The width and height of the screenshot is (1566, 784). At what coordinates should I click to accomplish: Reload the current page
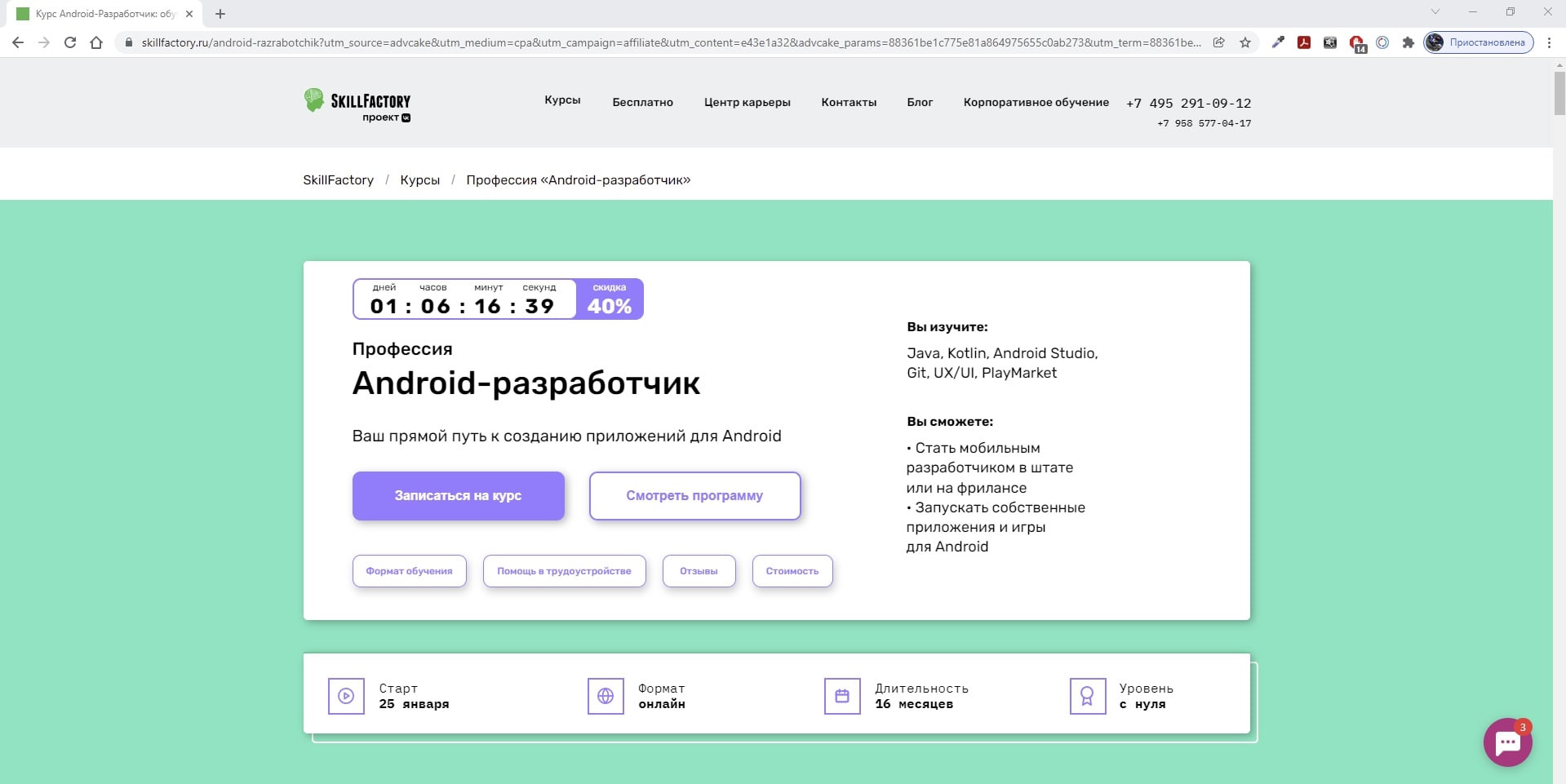(70, 42)
